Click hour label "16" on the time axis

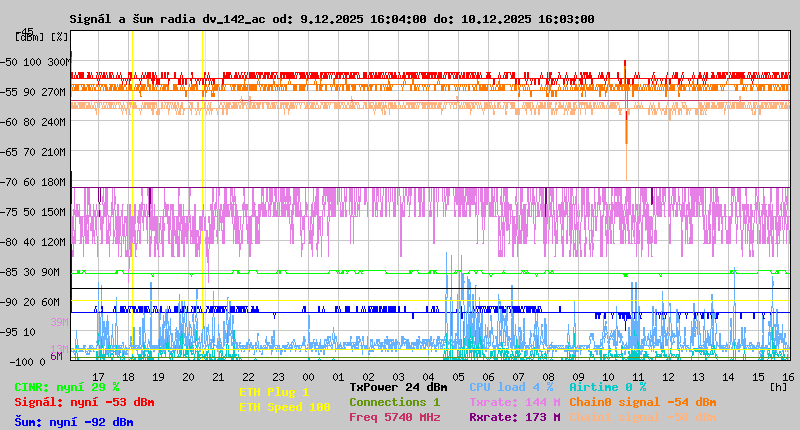(789, 377)
